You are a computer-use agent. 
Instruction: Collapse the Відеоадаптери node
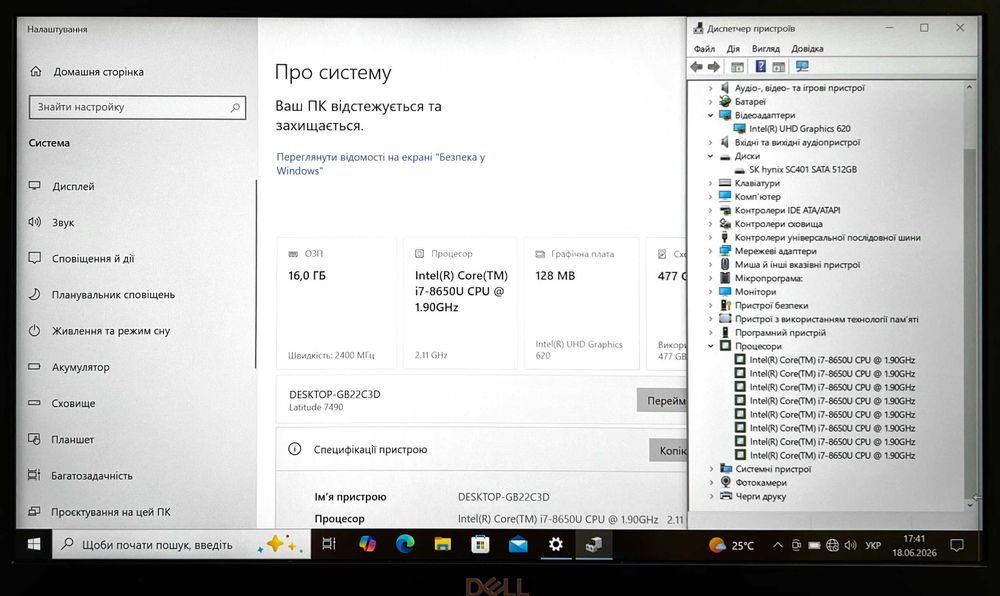[x=710, y=115]
